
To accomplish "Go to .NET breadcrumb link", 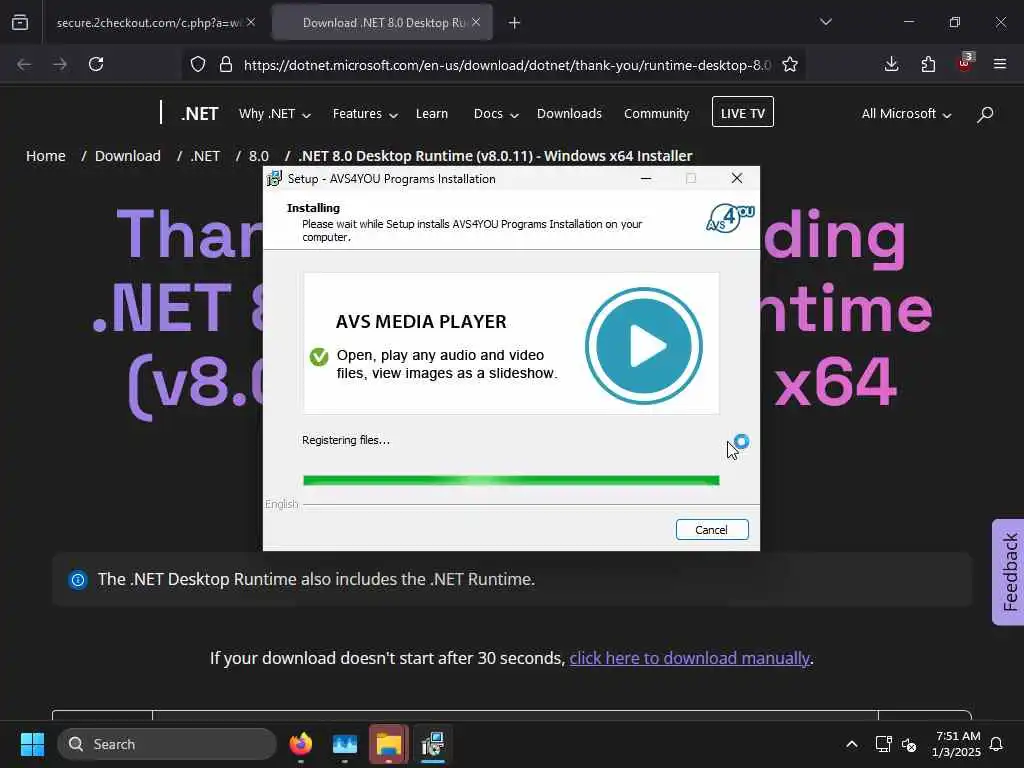I will [x=205, y=156].
